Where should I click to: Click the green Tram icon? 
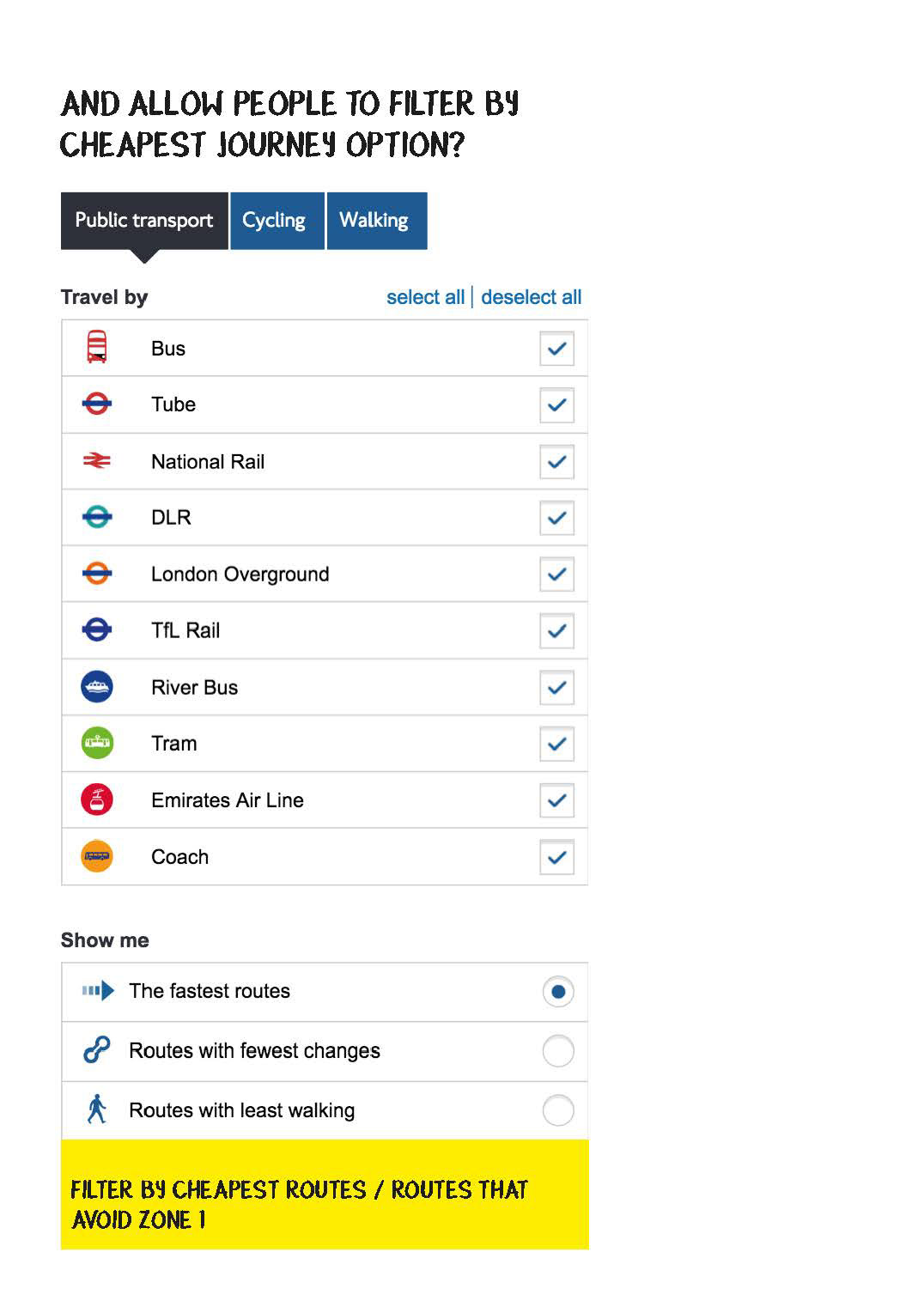click(97, 743)
